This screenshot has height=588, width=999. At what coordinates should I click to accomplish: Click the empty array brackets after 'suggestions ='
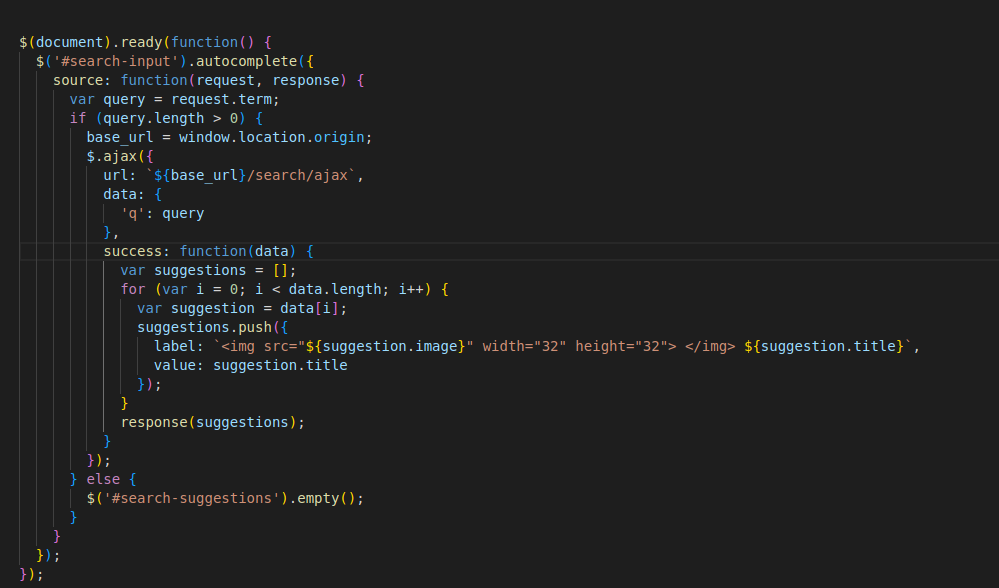tap(284, 270)
